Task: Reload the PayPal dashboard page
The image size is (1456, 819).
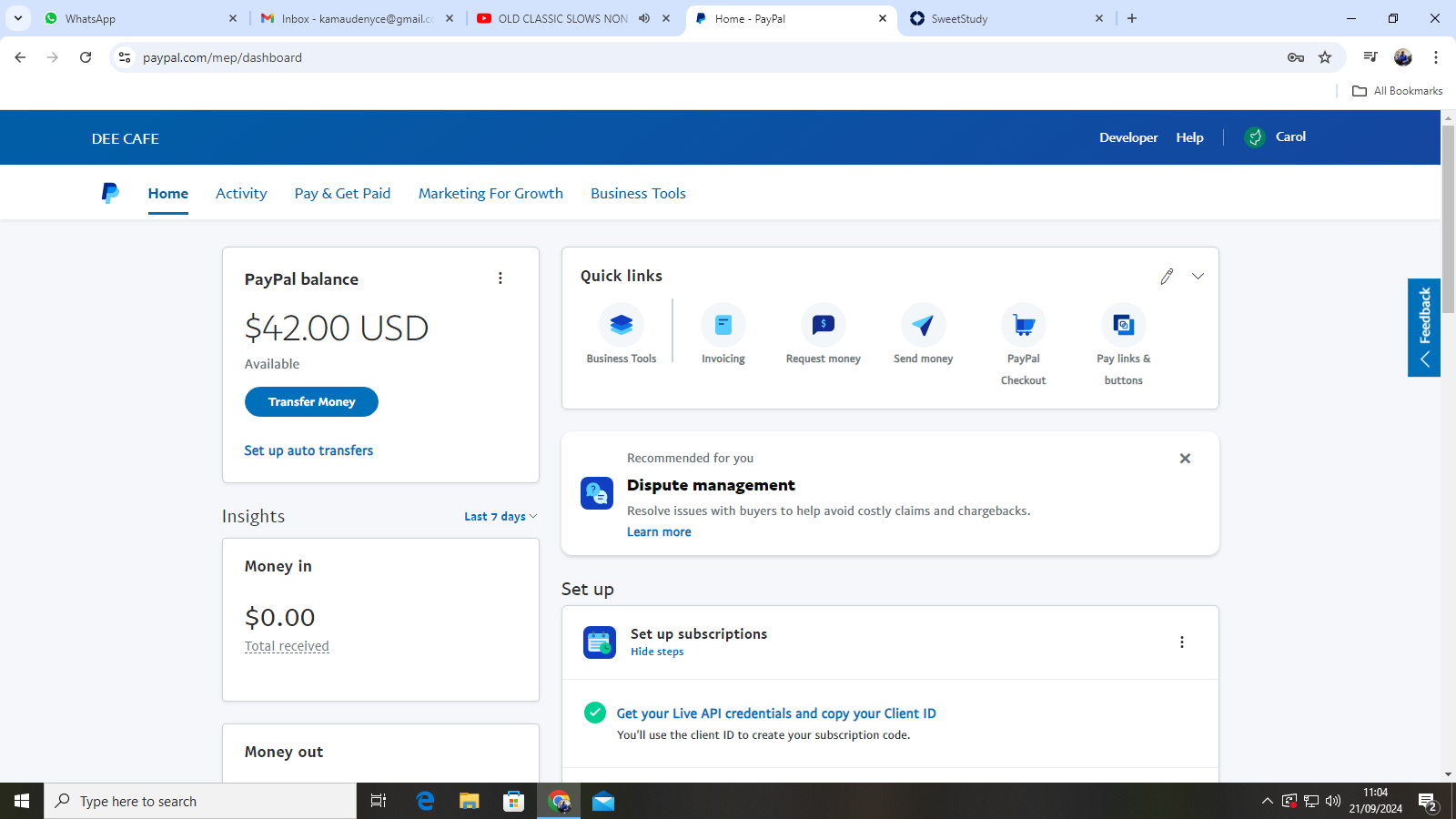Action: click(x=86, y=57)
